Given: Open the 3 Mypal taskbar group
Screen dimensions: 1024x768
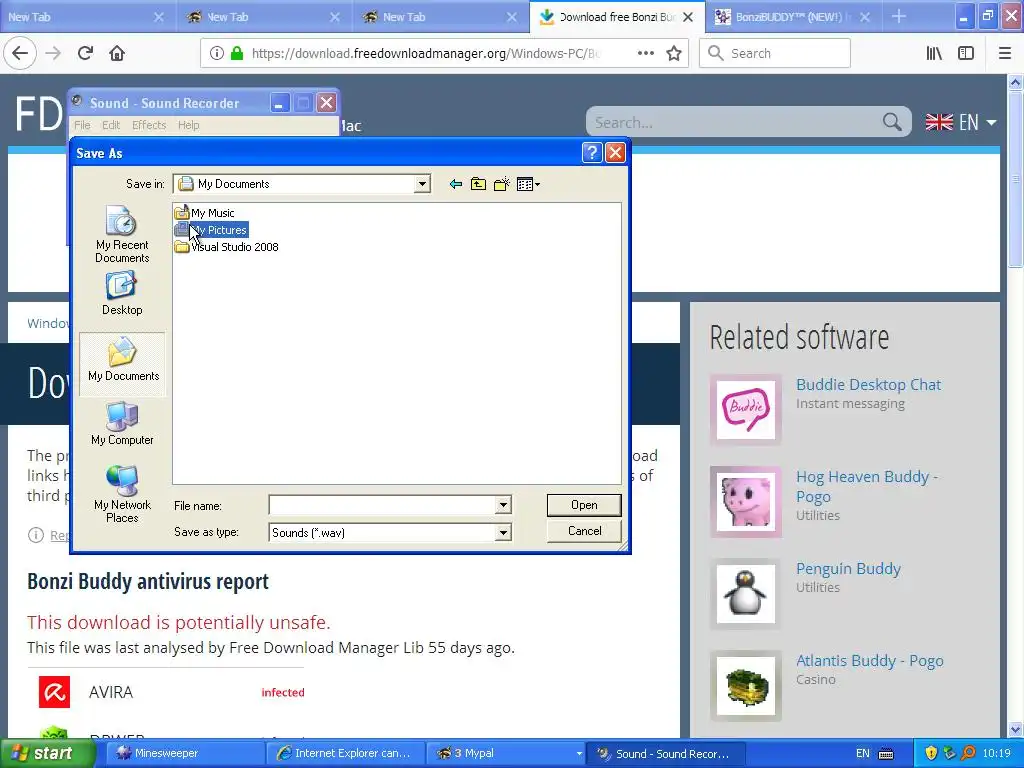Looking at the screenshot, I should (505, 754).
